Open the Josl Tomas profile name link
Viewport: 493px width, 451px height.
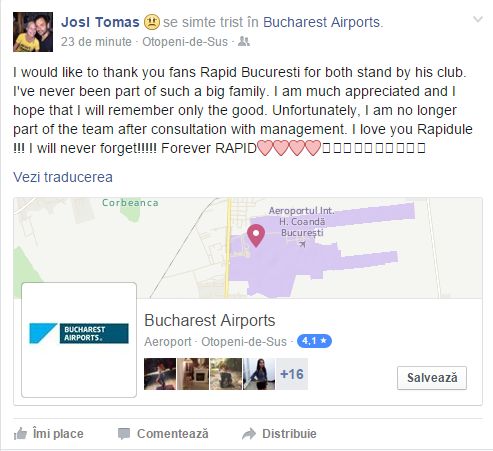[x=100, y=22]
